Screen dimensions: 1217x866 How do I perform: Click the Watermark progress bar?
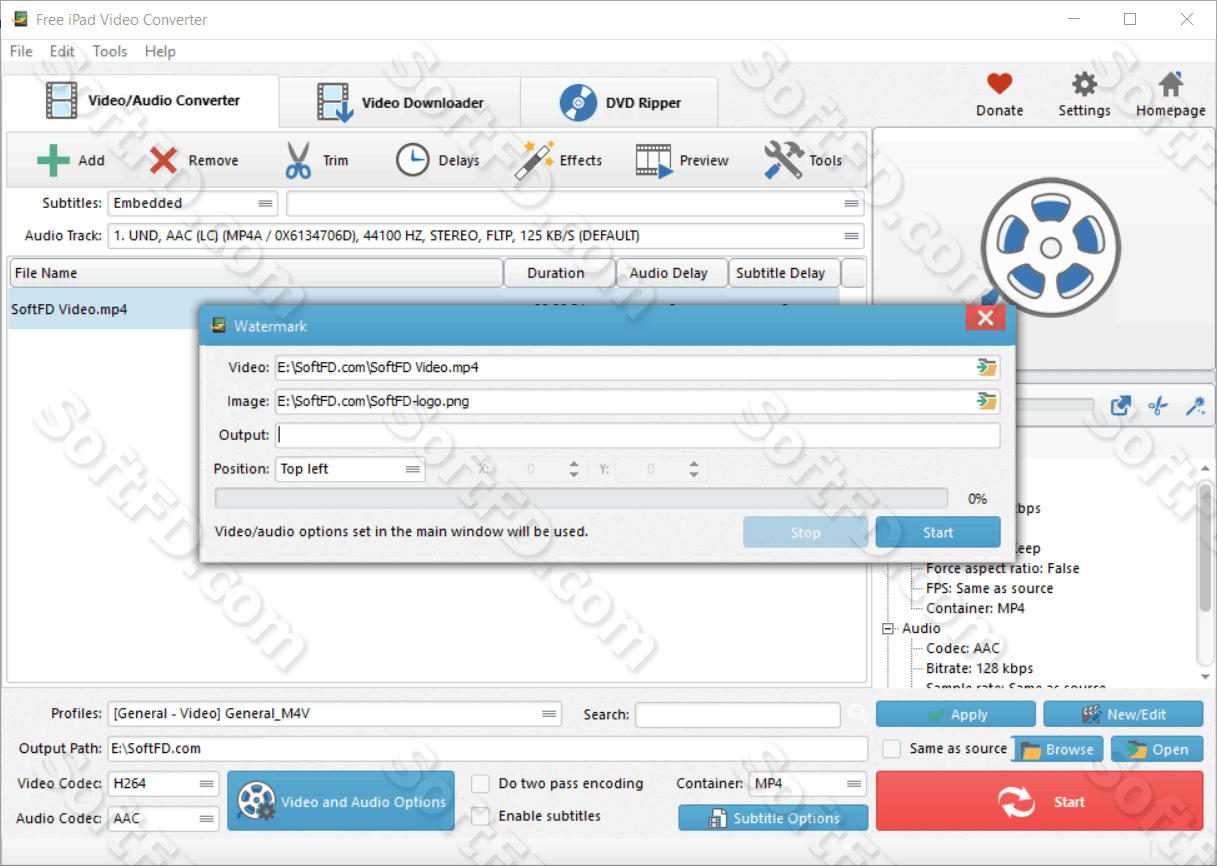(581, 498)
